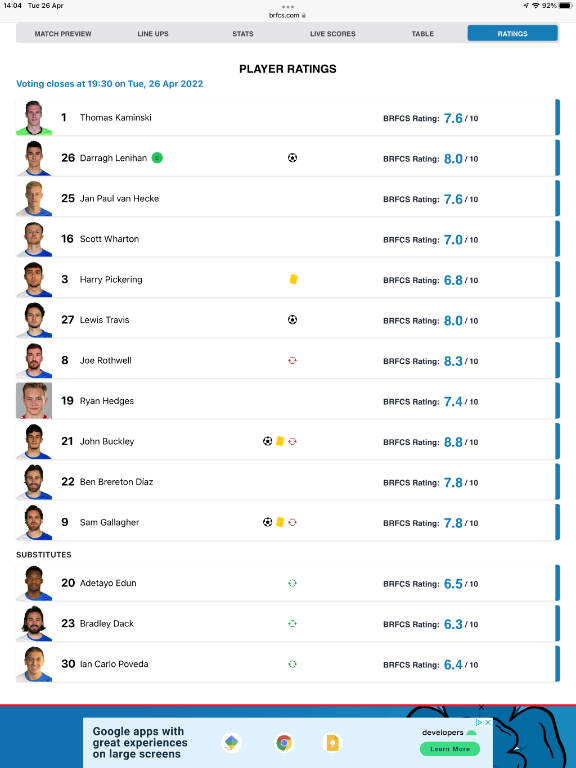Click Adetayo Edun's green substituted-on icon
This screenshot has height=768, width=576.
(292, 583)
